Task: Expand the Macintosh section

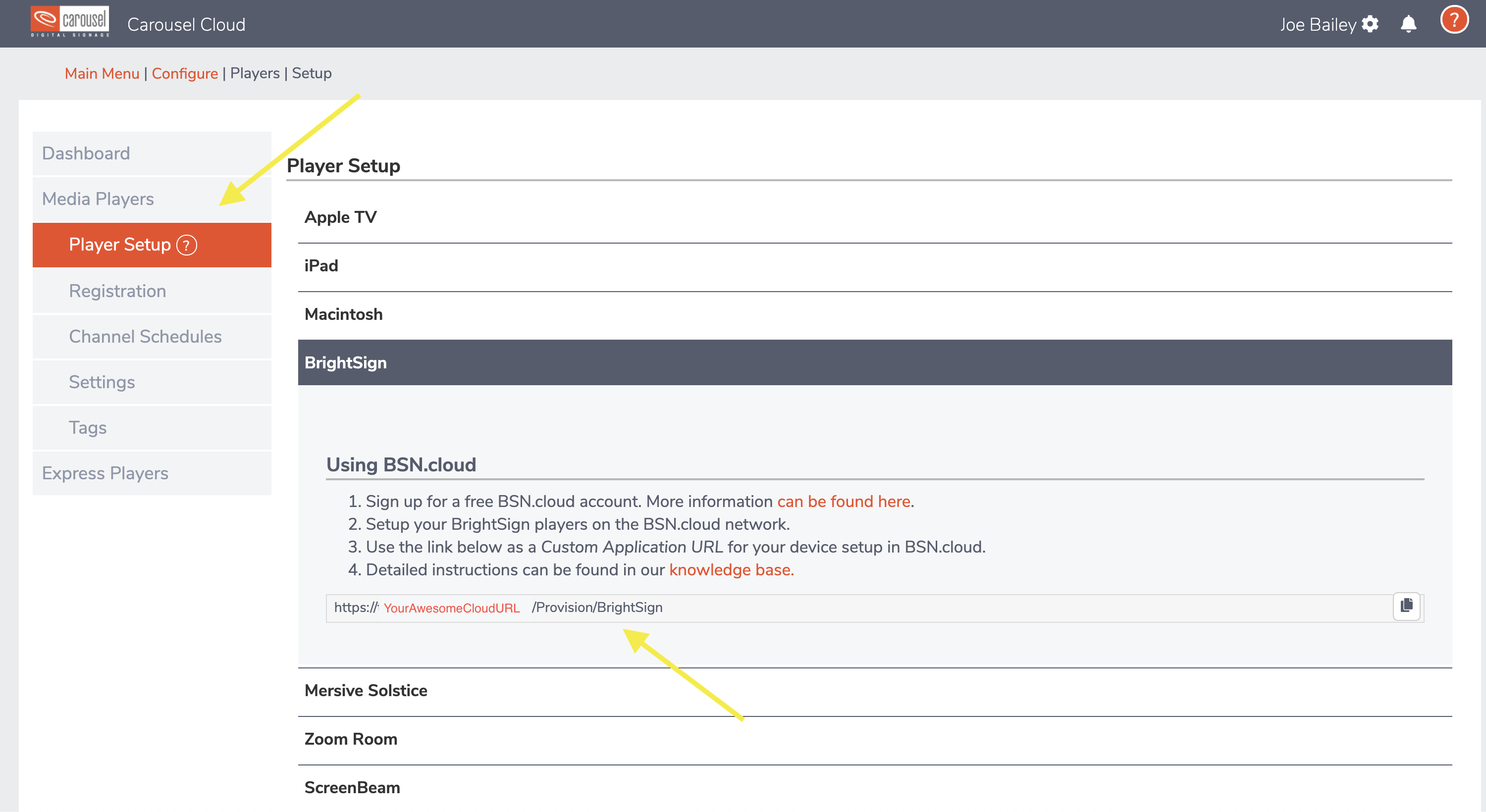Action: pyautogui.click(x=343, y=314)
